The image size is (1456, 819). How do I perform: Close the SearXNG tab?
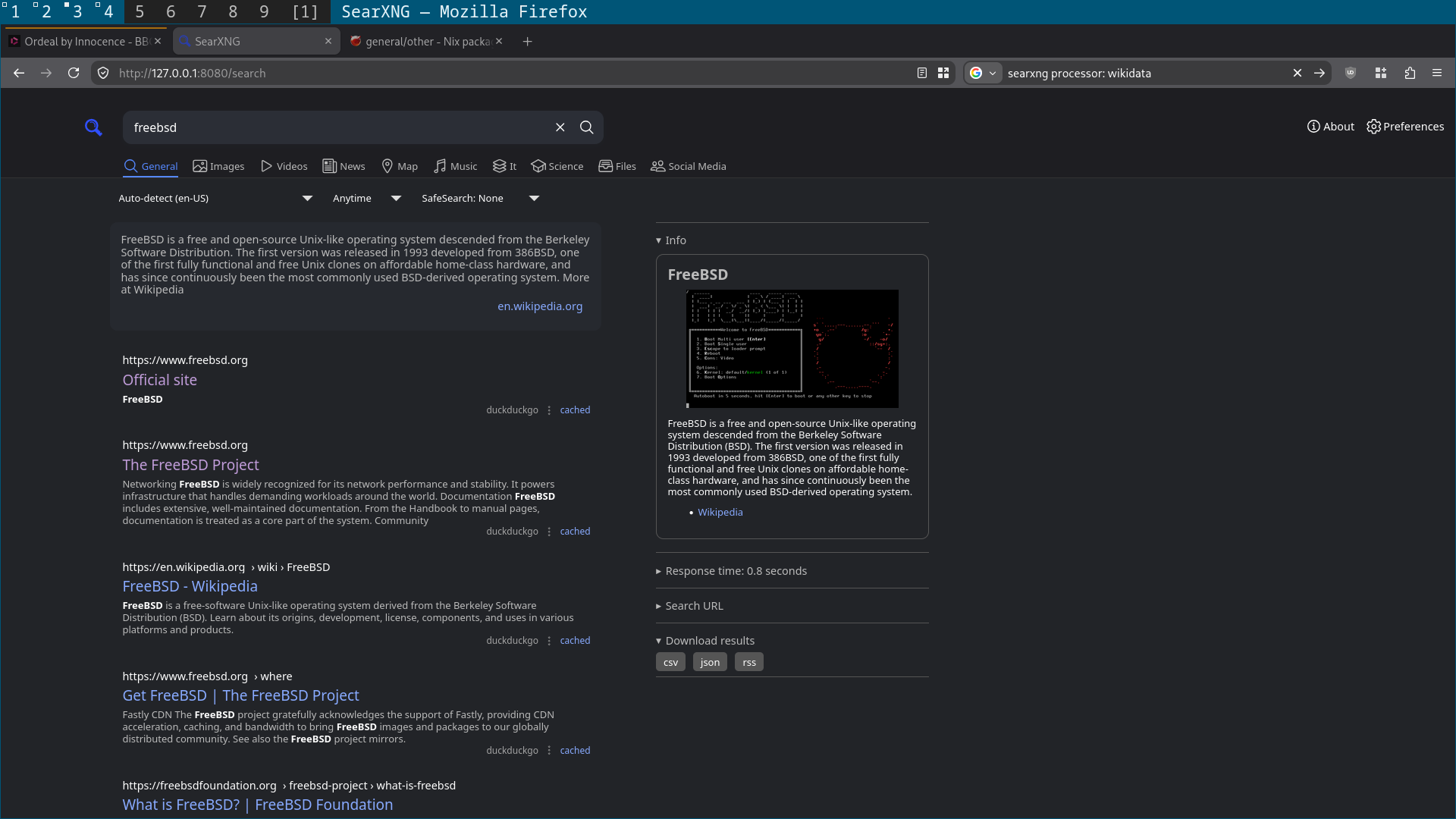tap(328, 41)
